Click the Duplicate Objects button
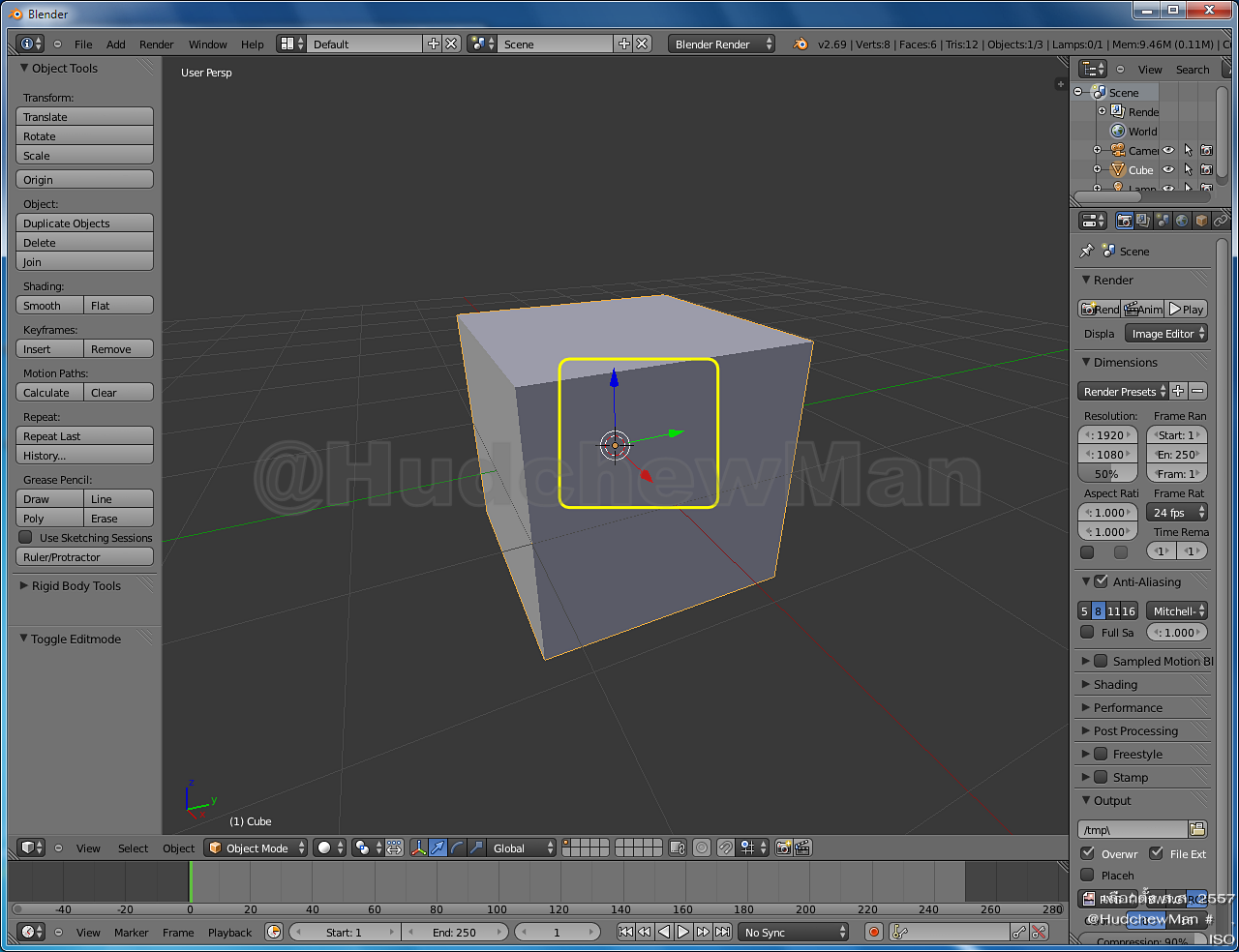 coord(84,223)
